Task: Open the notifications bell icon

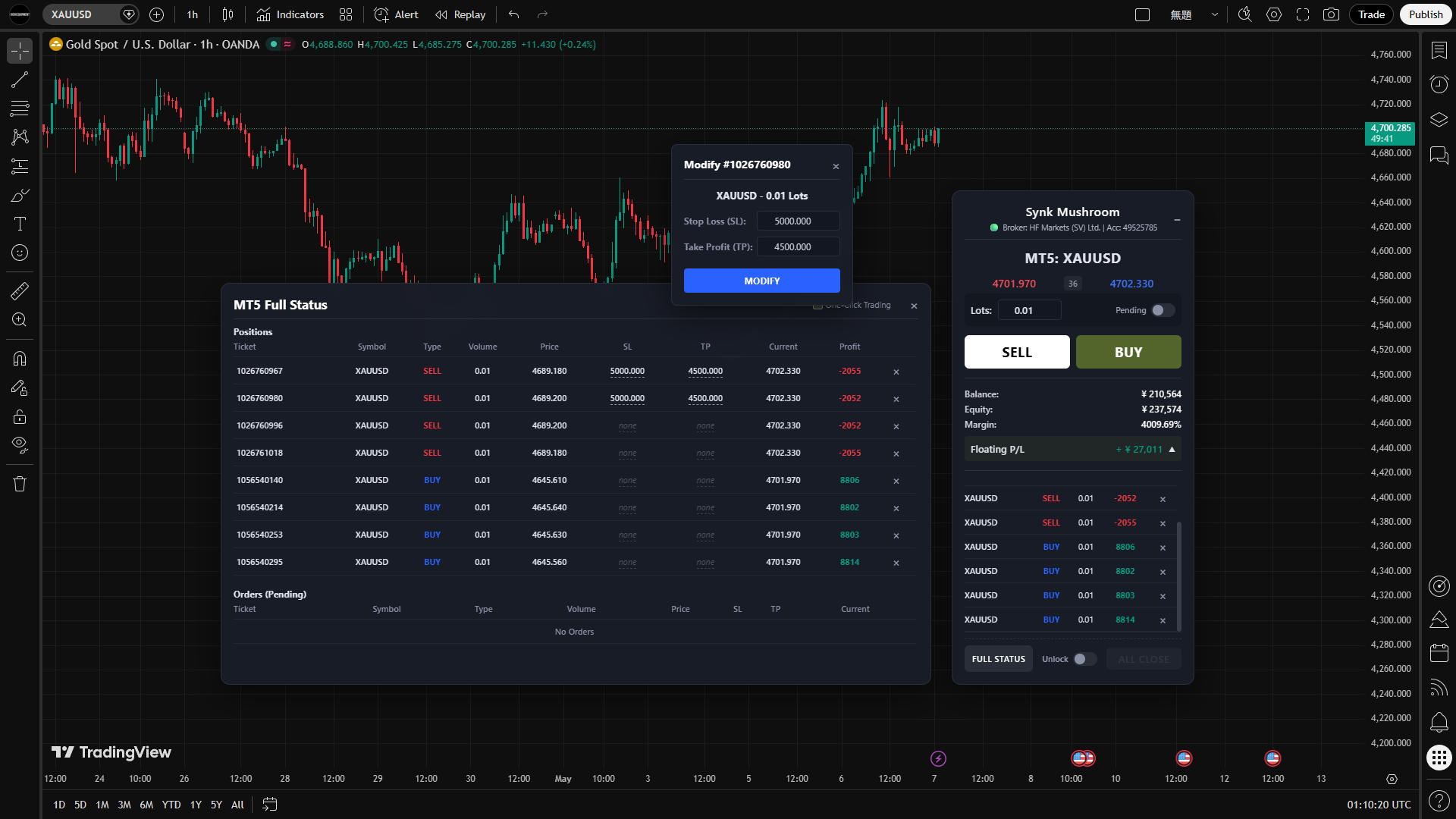Action: [1439, 722]
